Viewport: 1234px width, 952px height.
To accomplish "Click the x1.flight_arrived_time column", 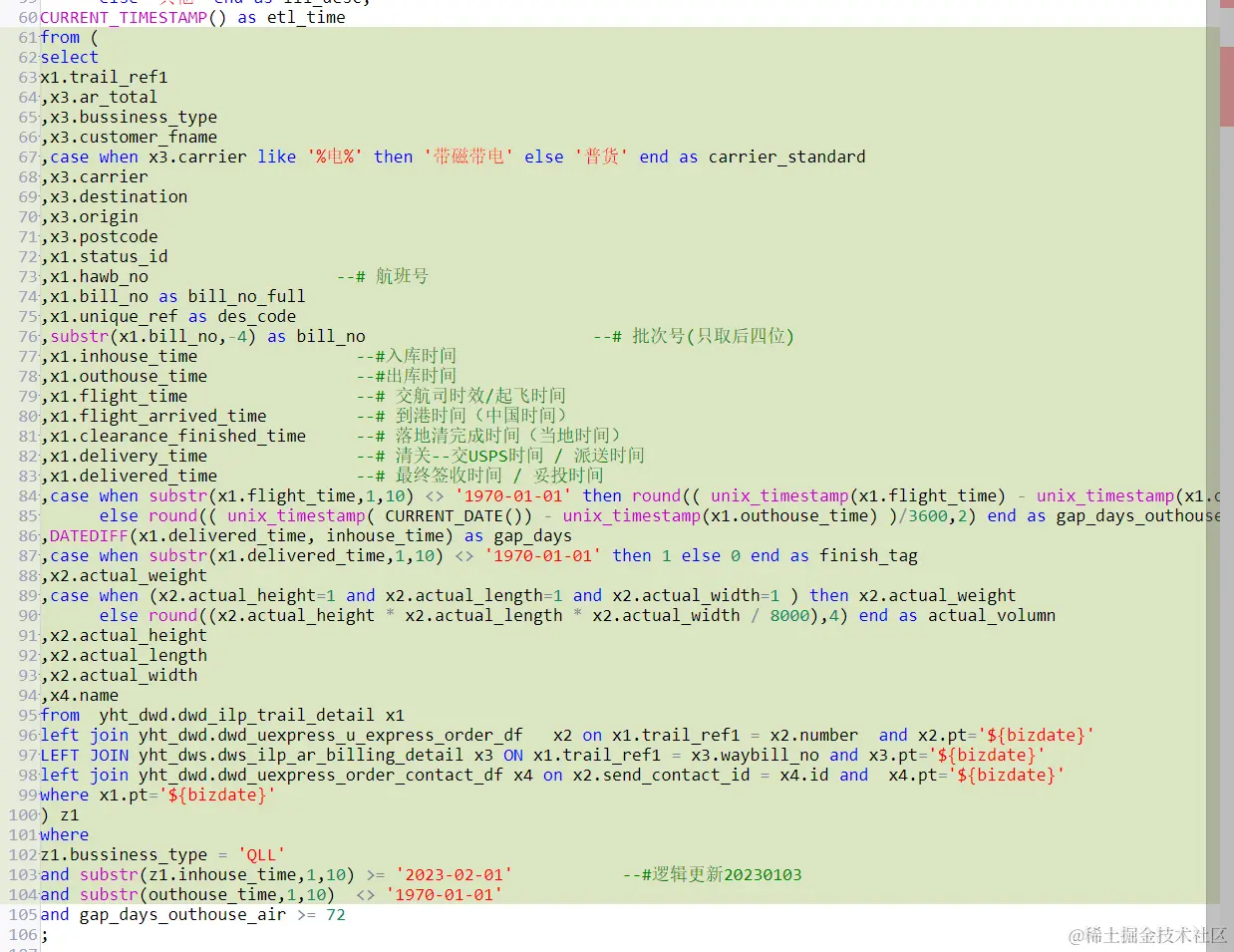I will point(158,416).
